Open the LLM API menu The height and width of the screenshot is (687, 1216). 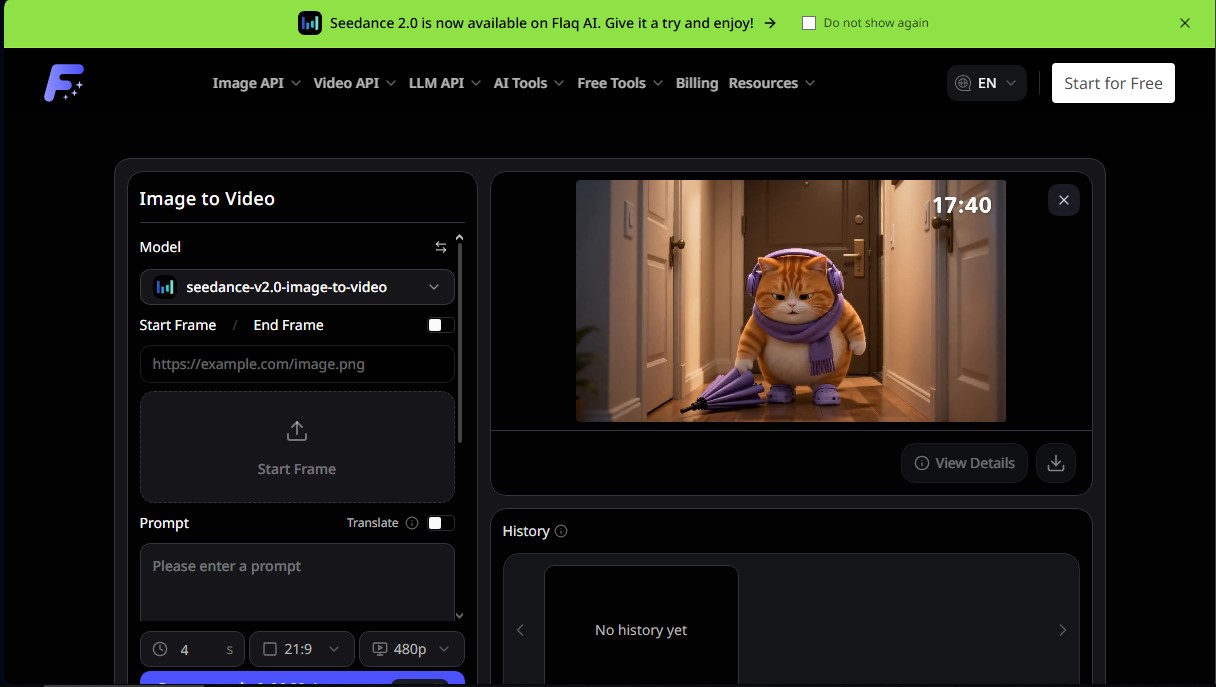point(445,83)
